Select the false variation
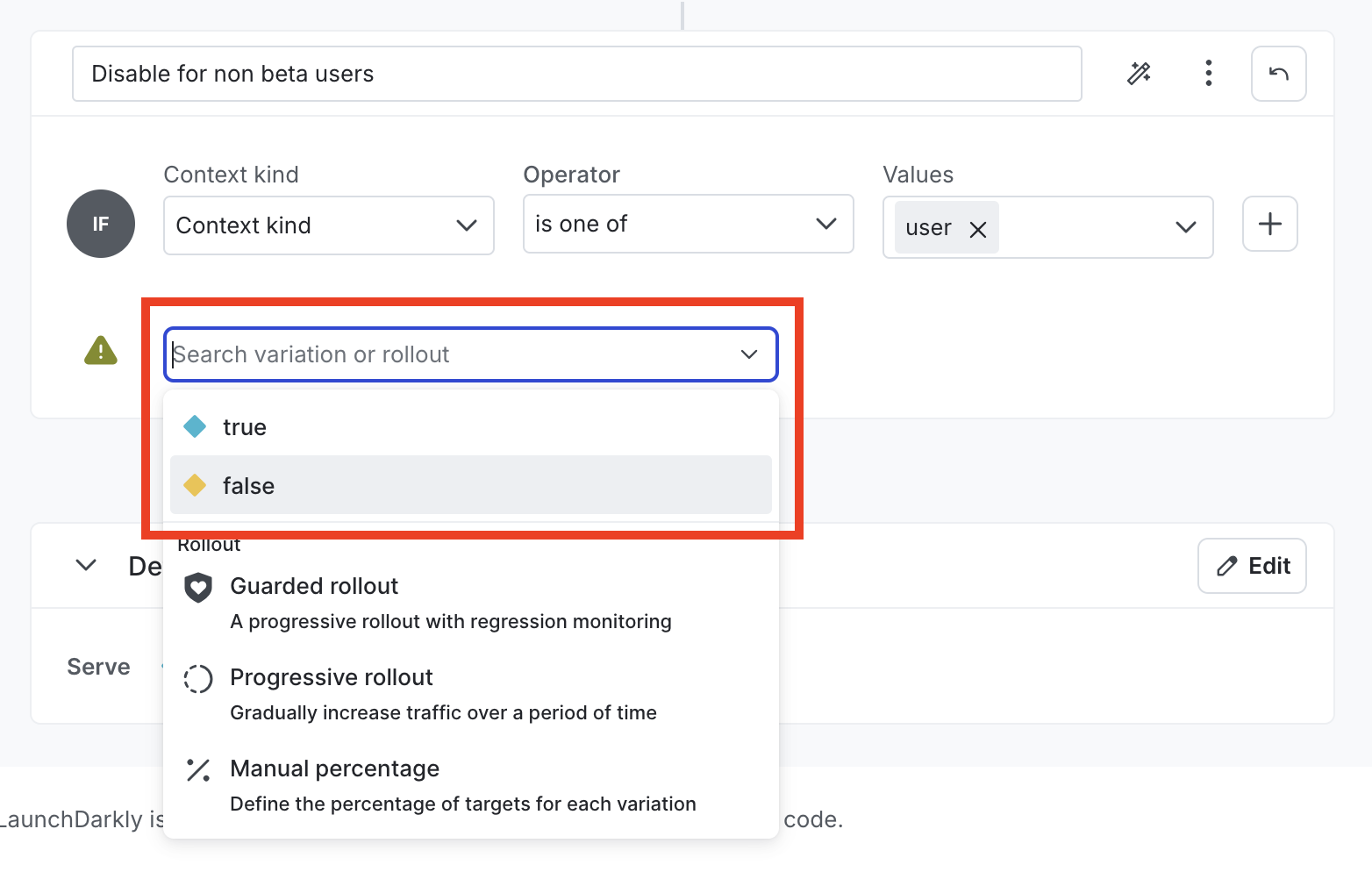This screenshot has height=872, width=1372. pyautogui.click(x=249, y=485)
